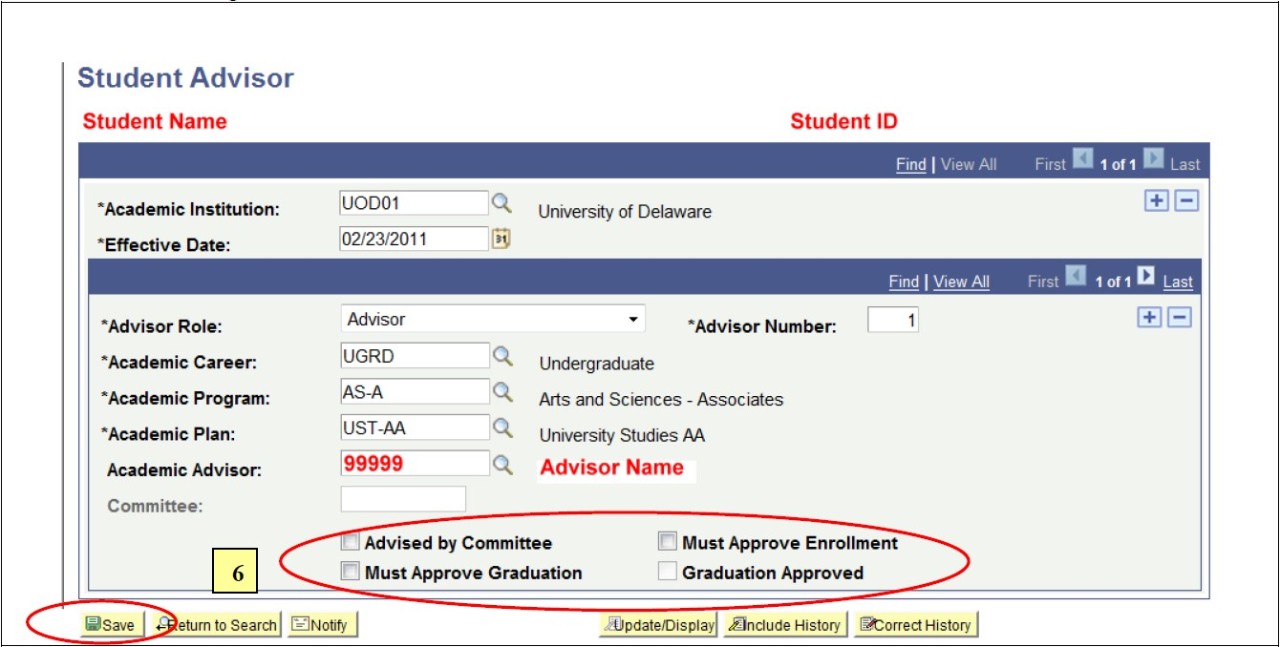This screenshot has width=1280, height=647.
Task: Click the Academic Institution input field
Action: point(414,203)
